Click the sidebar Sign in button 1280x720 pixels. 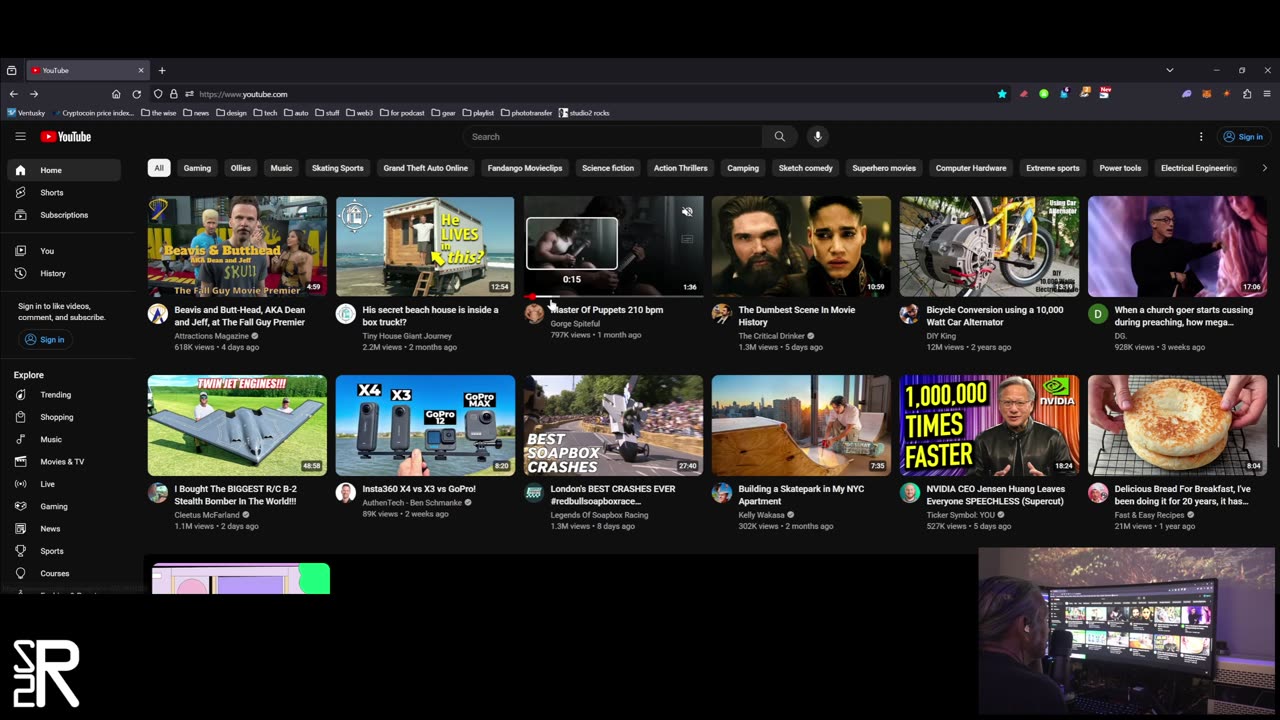pyautogui.click(x=45, y=340)
